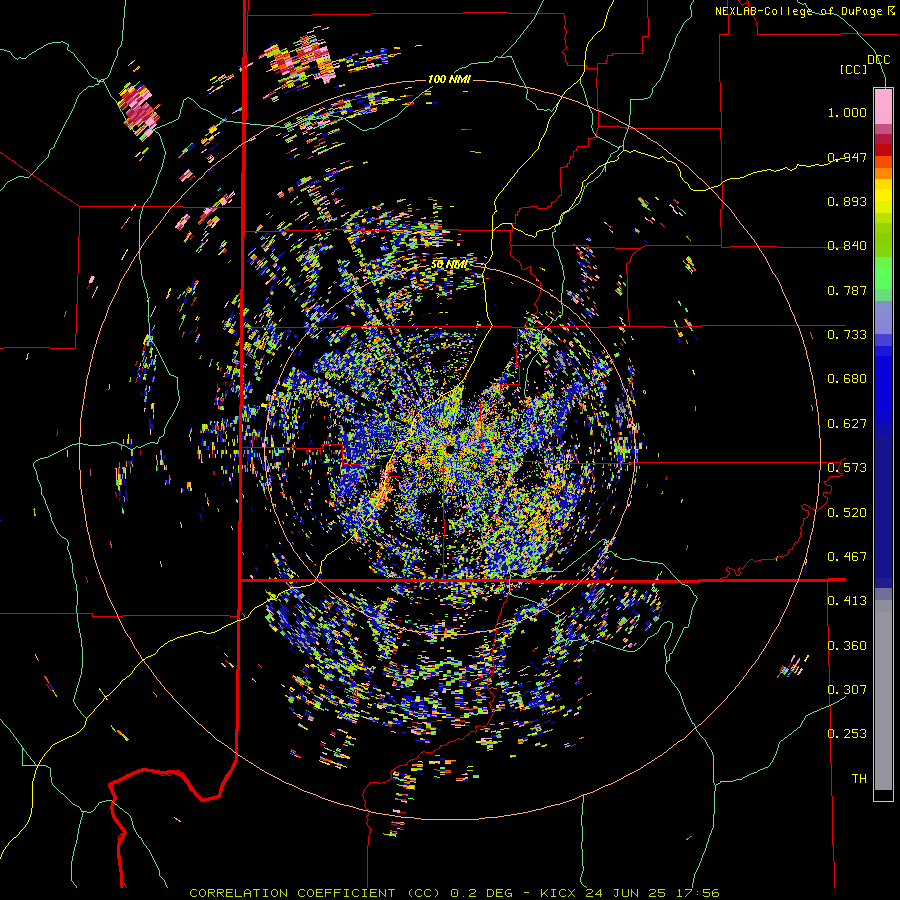Select the 0.680 legend value

[x=847, y=379]
